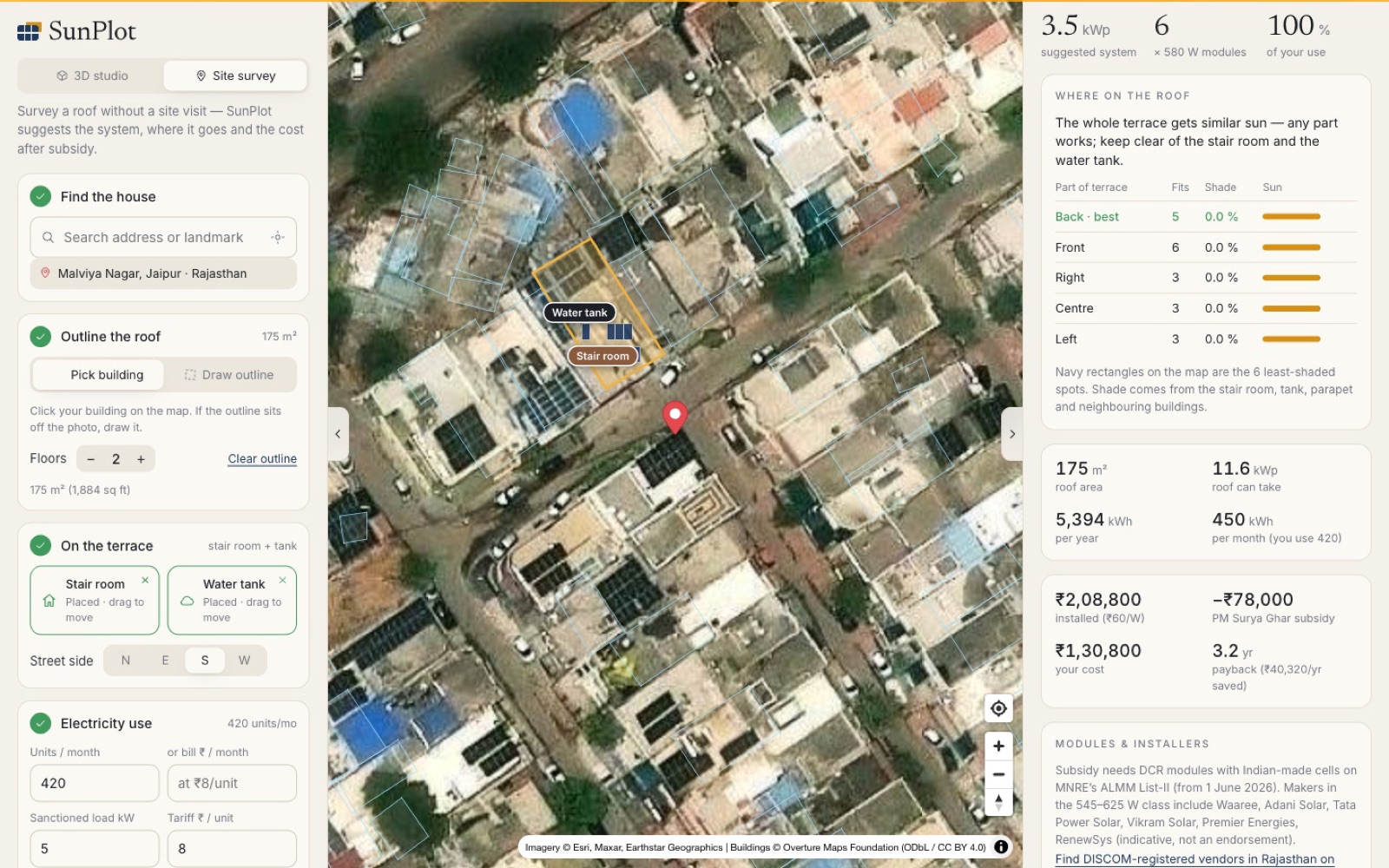Viewport: 1389px width, 868px height.
Task: Zoom out the map with the minus button
Action: (998, 774)
